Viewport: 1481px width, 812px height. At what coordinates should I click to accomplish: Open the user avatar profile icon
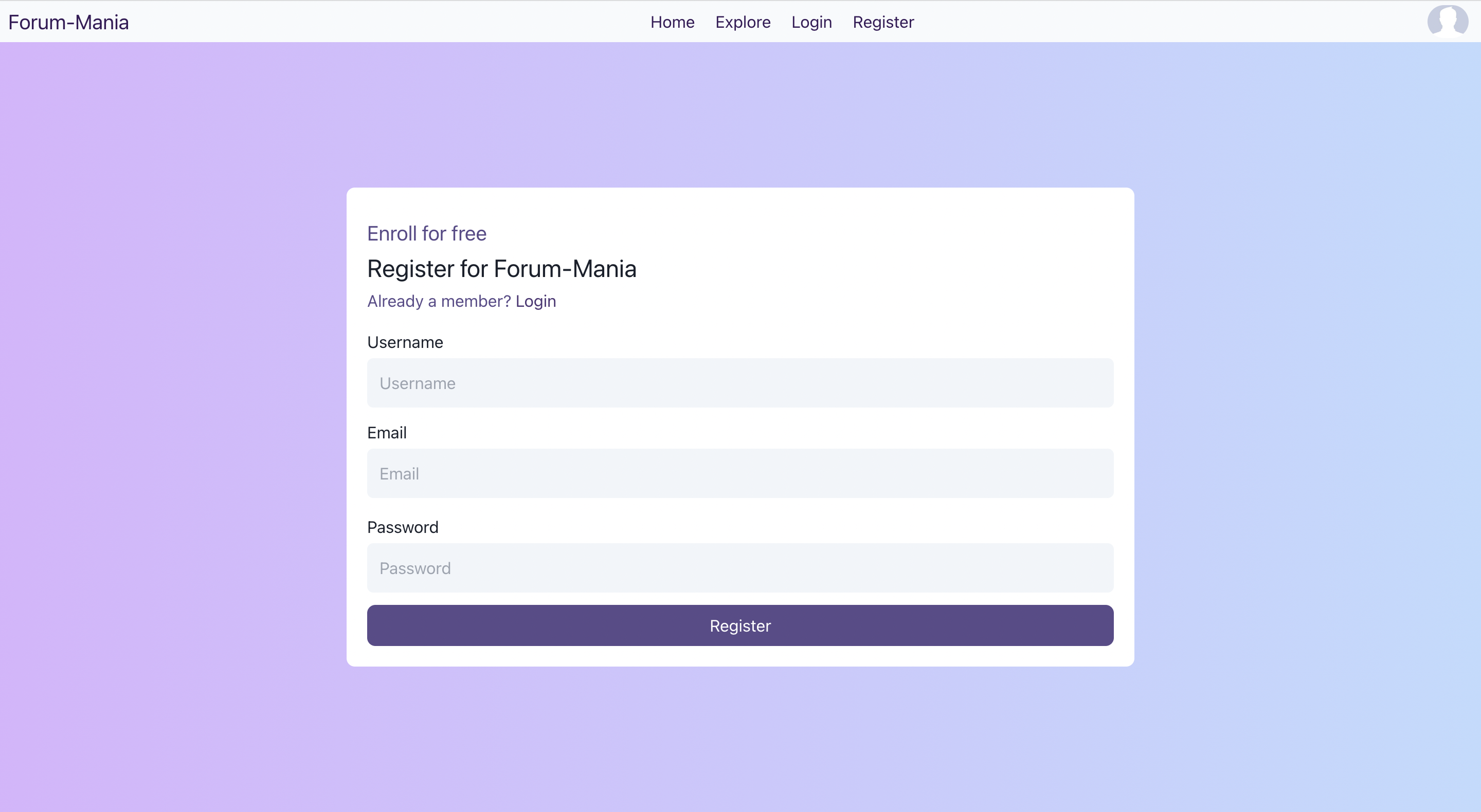tap(1447, 21)
